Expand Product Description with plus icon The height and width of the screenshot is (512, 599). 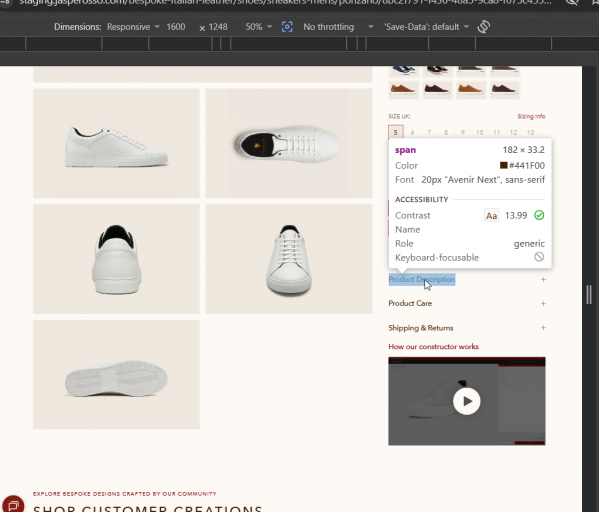click(x=543, y=279)
